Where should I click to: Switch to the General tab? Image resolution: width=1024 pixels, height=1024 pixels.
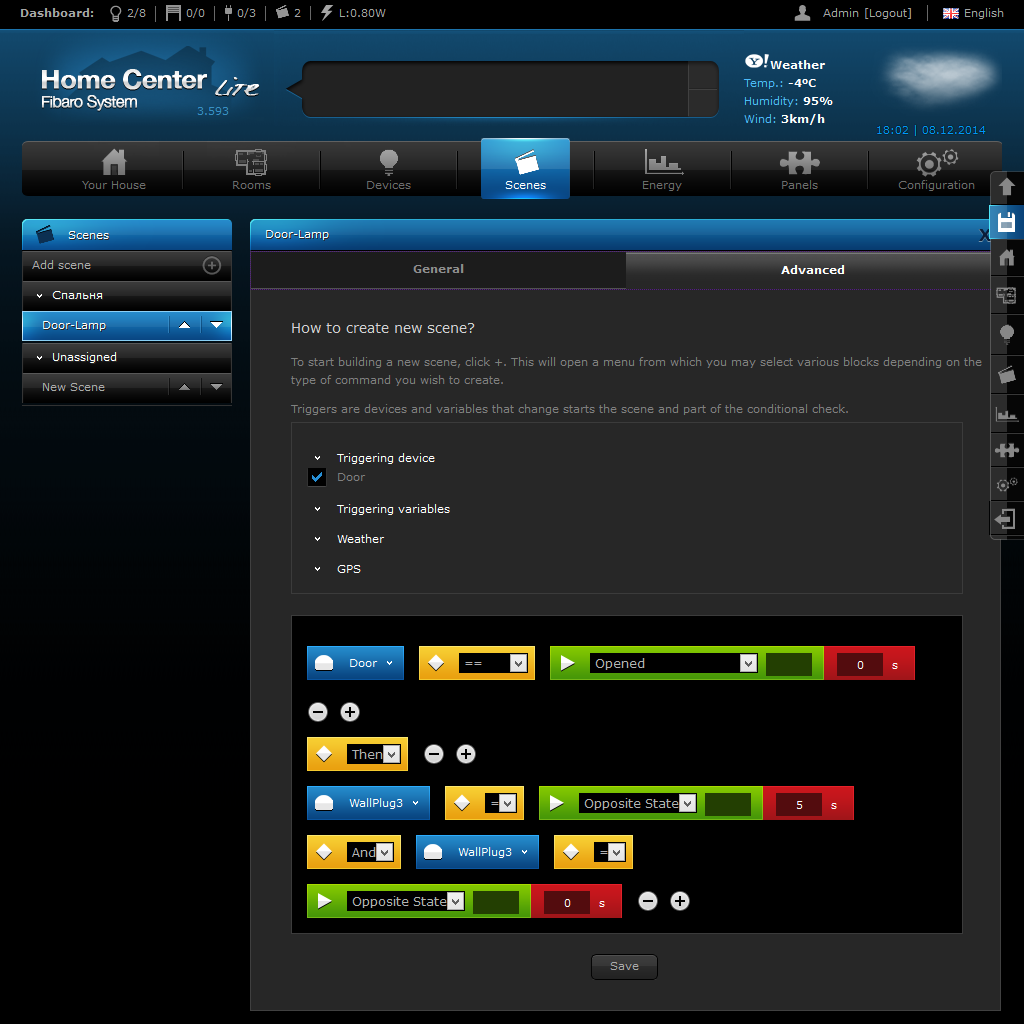438,269
